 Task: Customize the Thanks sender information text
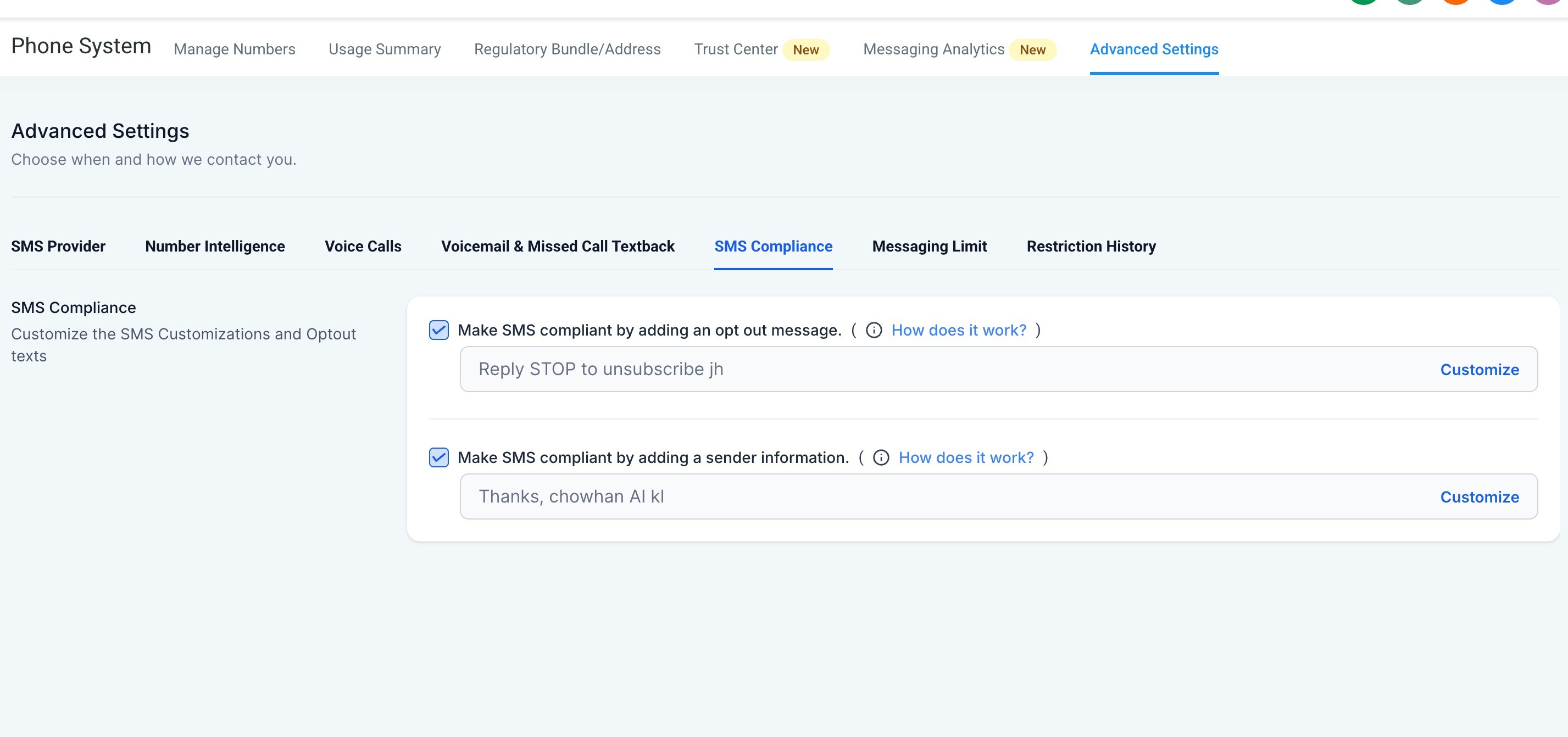(1478, 496)
